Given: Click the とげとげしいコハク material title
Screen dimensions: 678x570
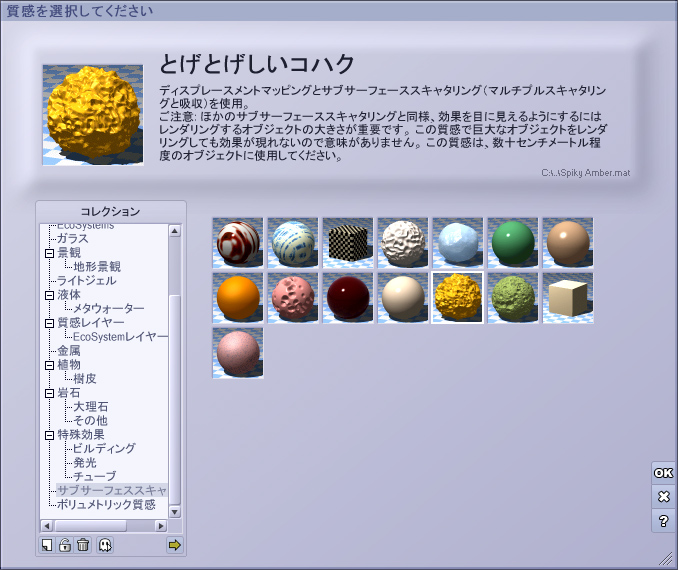Looking at the screenshot, I should pyautogui.click(x=257, y=65).
